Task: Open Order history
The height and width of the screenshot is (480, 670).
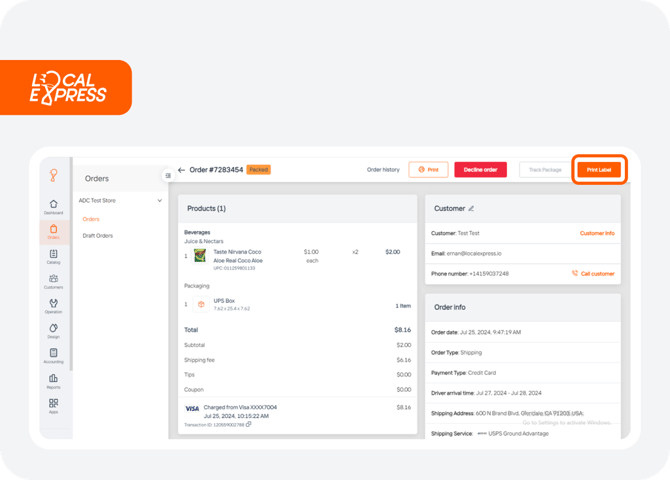Action: [383, 170]
